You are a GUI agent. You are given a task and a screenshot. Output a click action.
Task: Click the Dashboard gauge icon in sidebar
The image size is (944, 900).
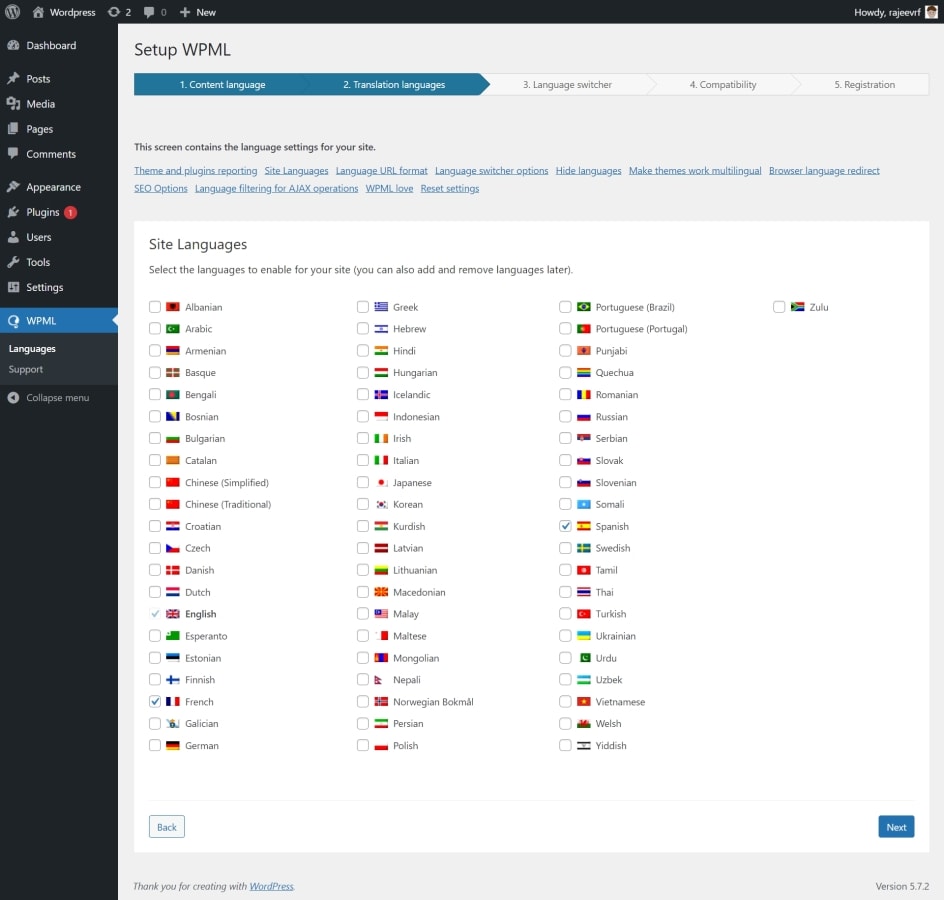[x=13, y=45]
